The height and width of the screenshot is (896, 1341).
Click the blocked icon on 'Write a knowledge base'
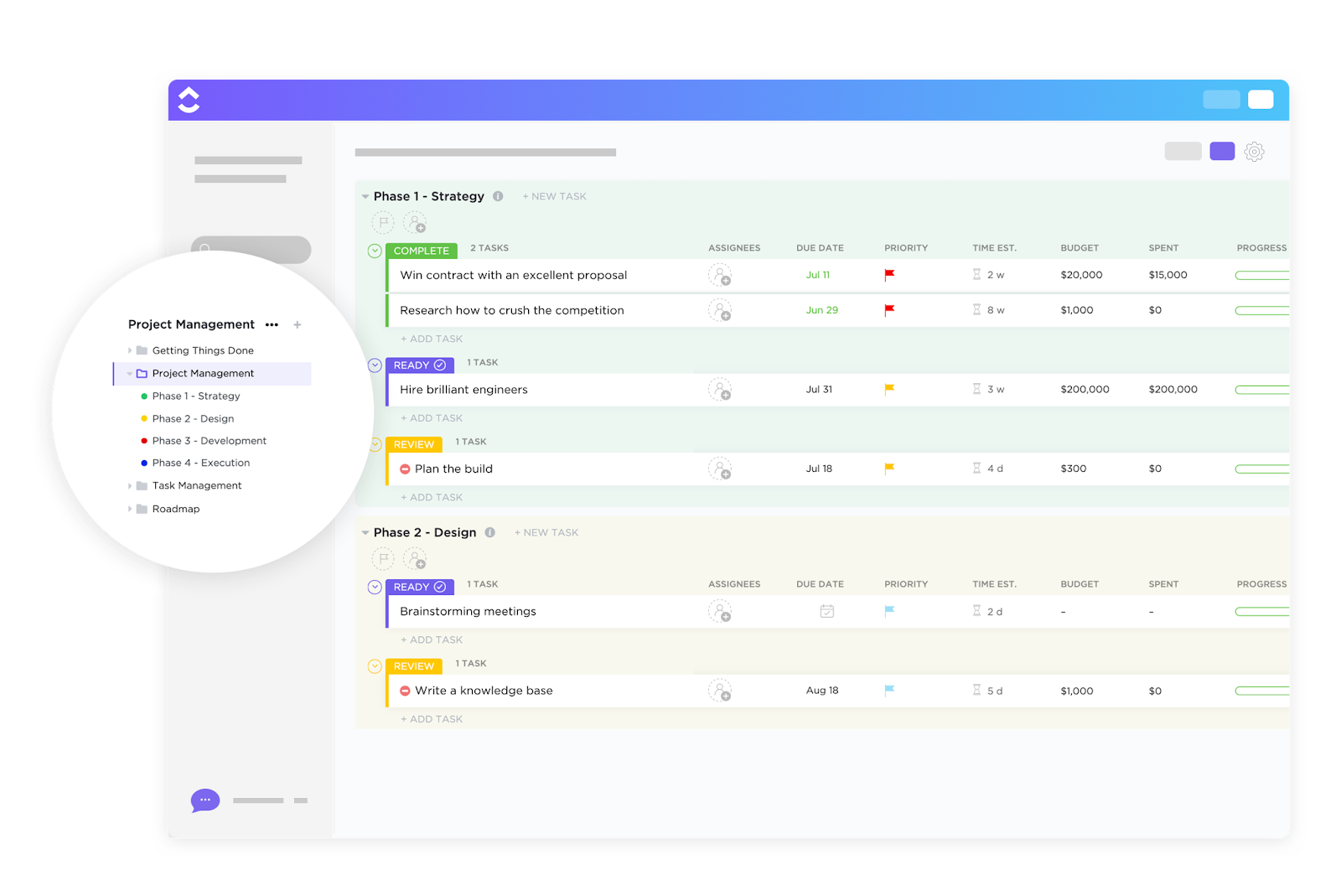click(x=406, y=691)
